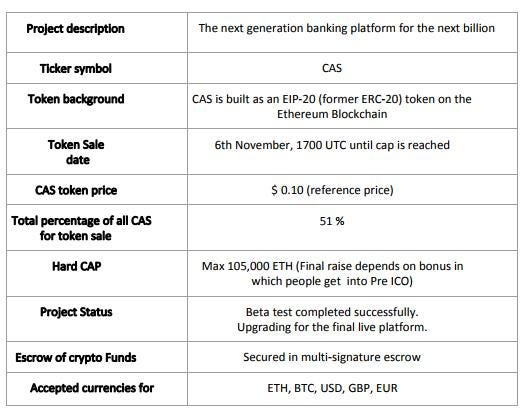
Task: Click 'Beta test completed successfully' text
Action: (332, 312)
